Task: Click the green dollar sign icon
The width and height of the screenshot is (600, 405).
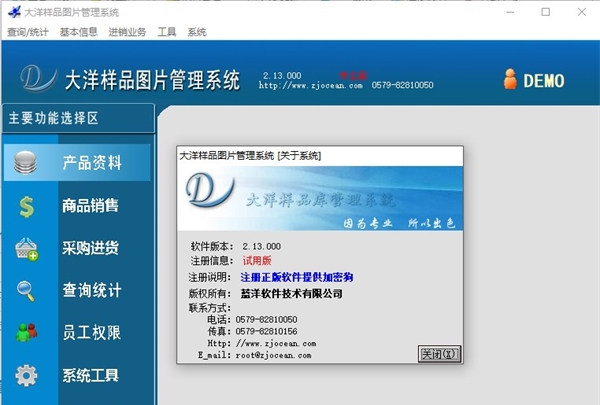Action: (26, 207)
